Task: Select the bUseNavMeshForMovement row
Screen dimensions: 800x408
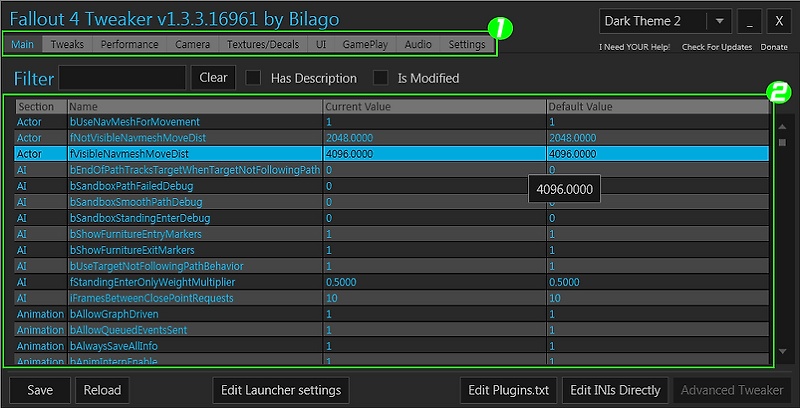Action: click(x=392, y=122)
